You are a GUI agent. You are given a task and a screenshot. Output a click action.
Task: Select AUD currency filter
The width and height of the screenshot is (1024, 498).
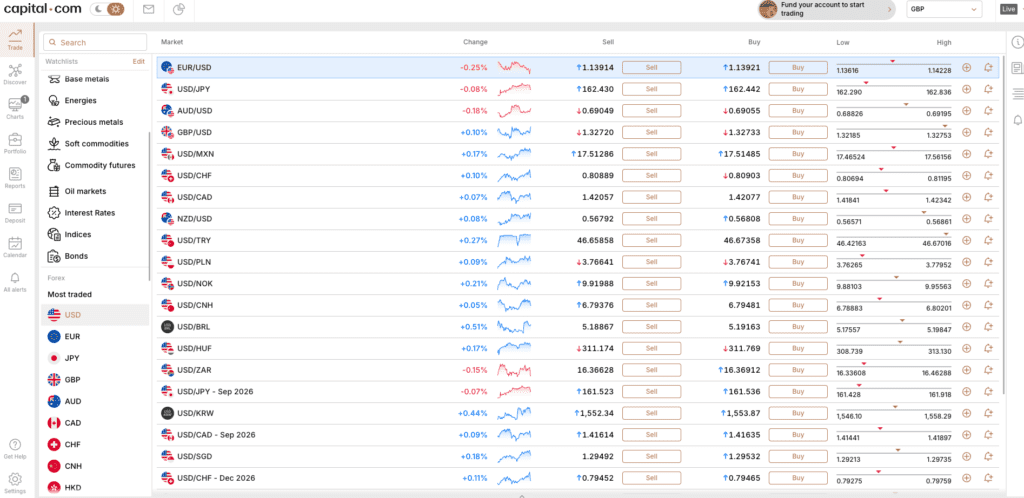tap(95, 401)
